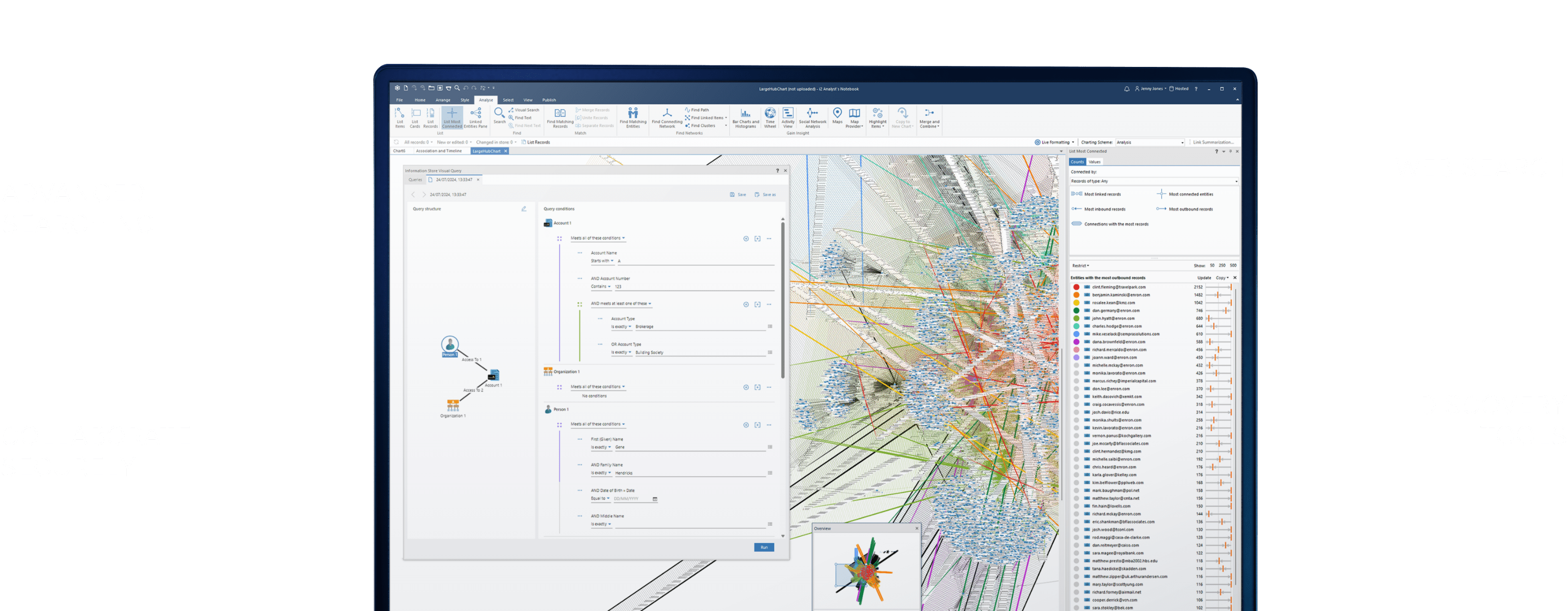Open the Association and Timeline chart tab
1568x611 pixels.
pos(438,151)
